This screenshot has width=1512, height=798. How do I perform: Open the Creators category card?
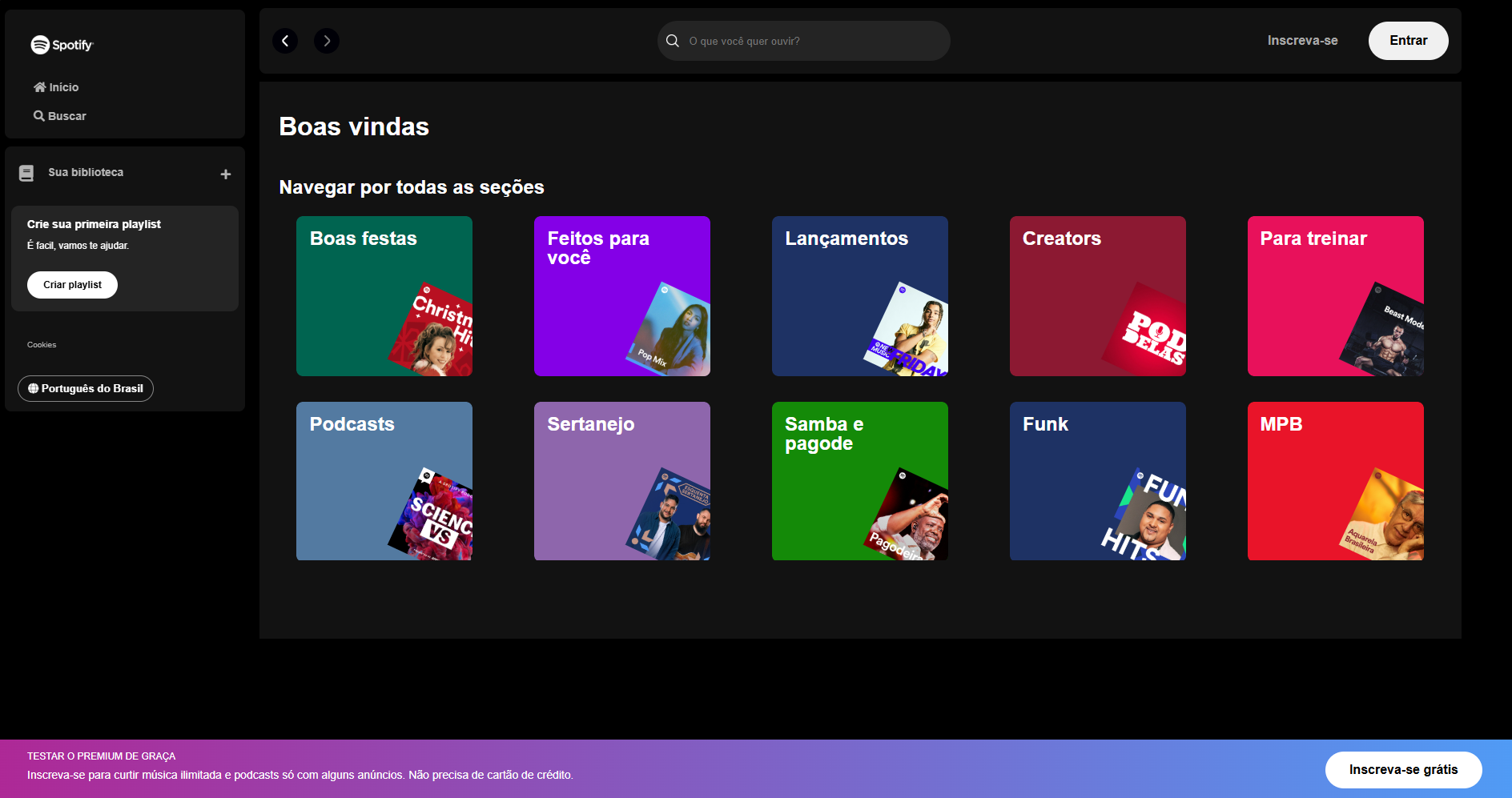point(1098,296)
